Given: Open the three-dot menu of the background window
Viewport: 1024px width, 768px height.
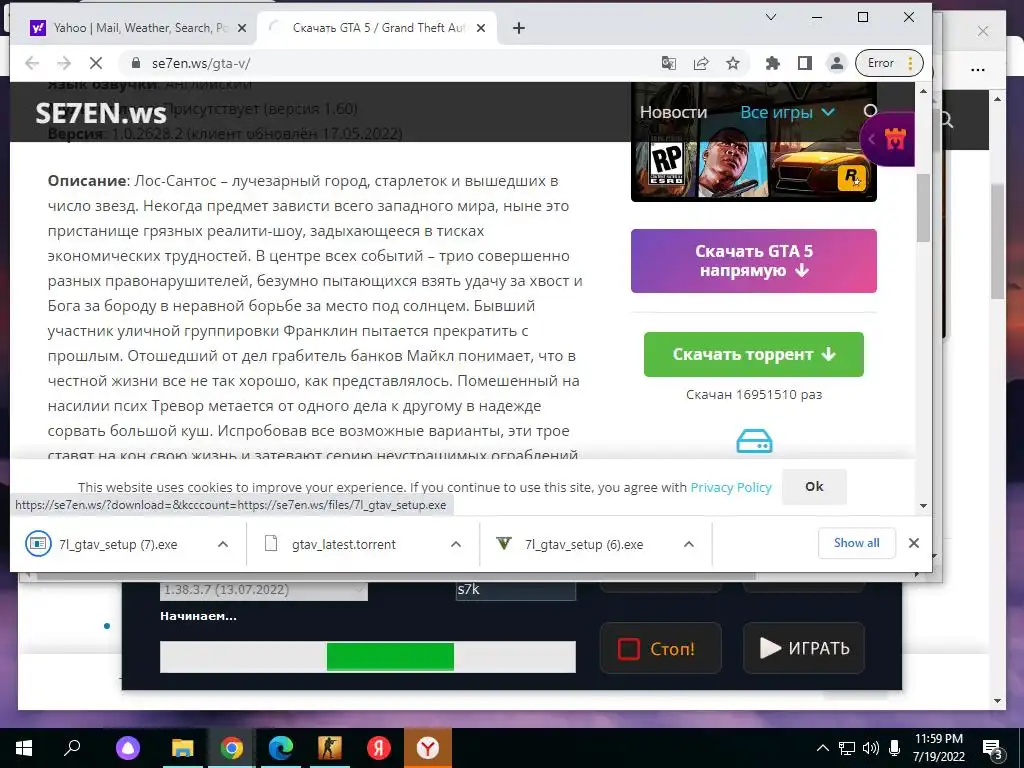Looking at the screenshot, I should 978,70.
